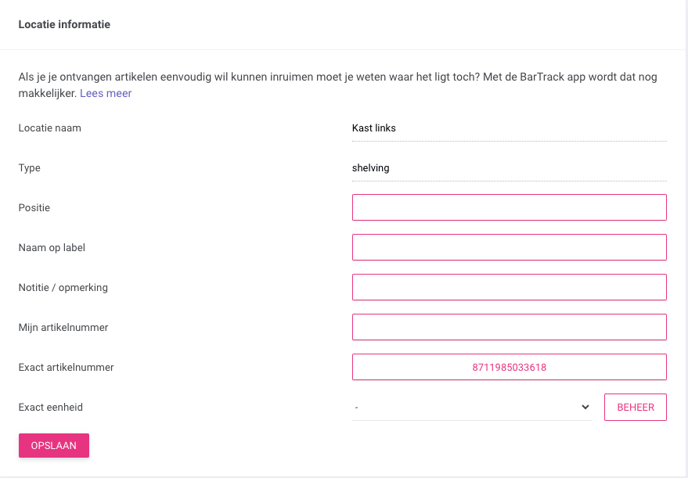The width and height of the screenshot is (688, 478).
Task: Click the Kast links location name field
Action: pyautogui.click(x=509, y=128)
